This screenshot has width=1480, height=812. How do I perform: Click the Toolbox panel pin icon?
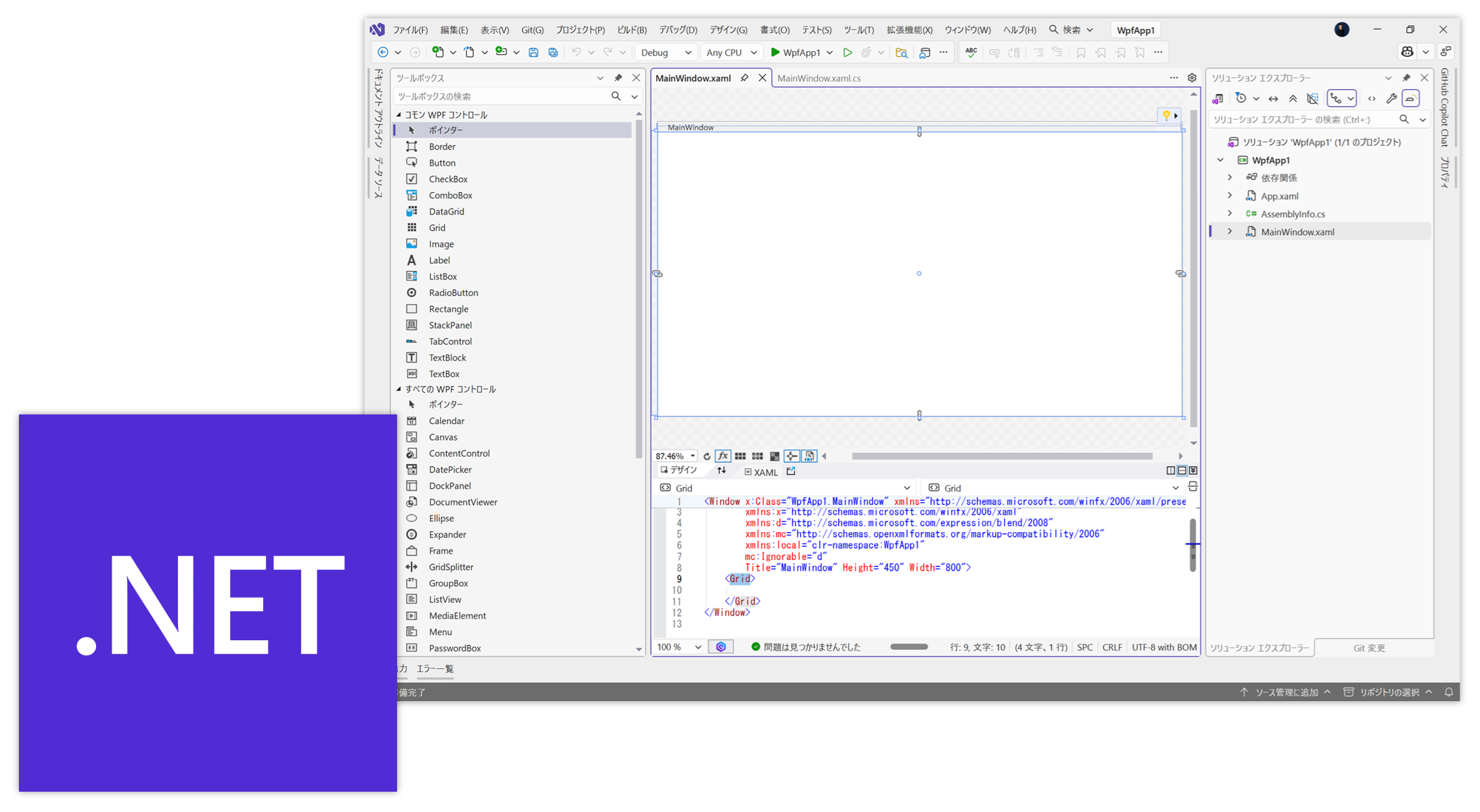coord(618,78)
